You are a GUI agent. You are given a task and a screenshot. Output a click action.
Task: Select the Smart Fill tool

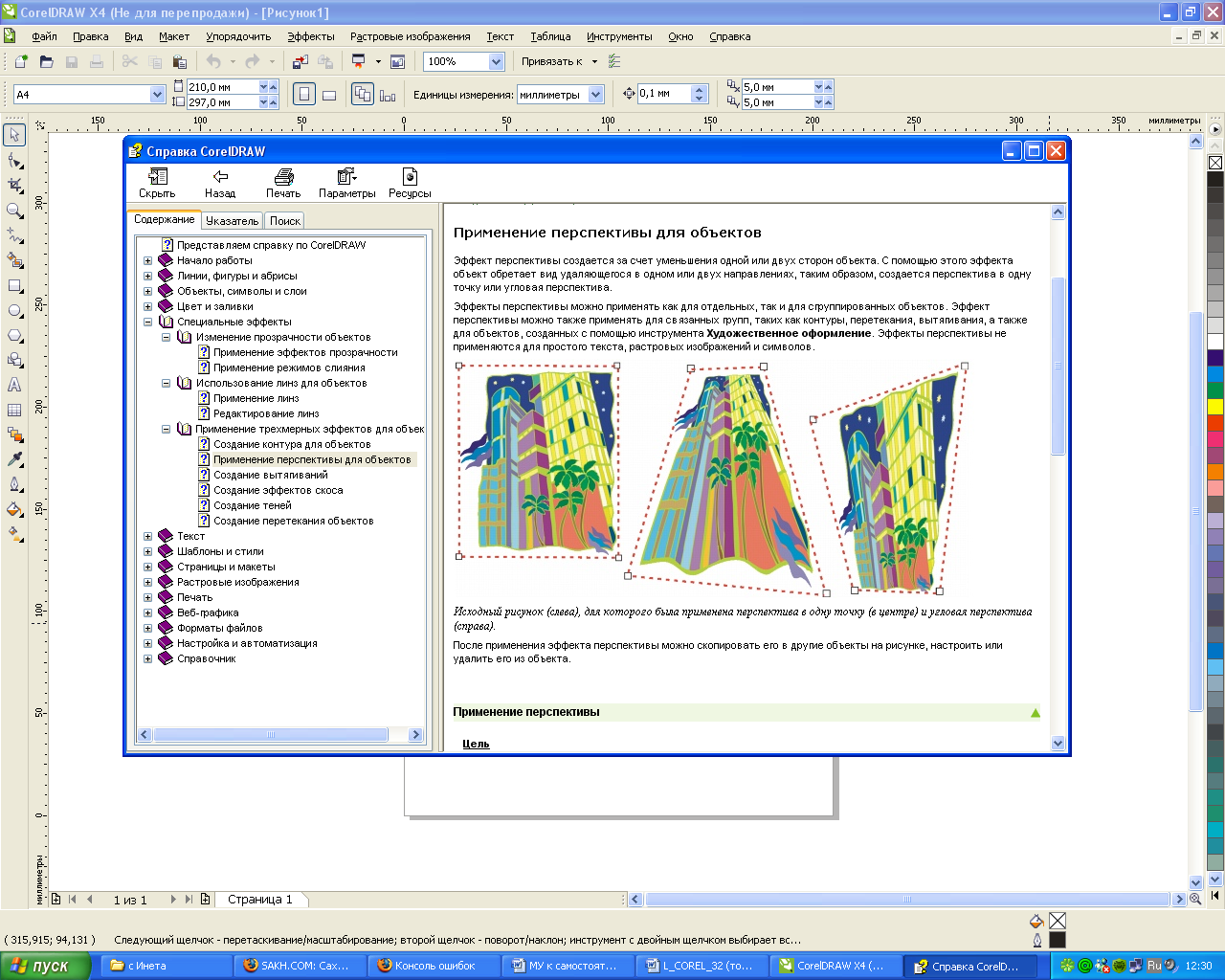point(14,259)
